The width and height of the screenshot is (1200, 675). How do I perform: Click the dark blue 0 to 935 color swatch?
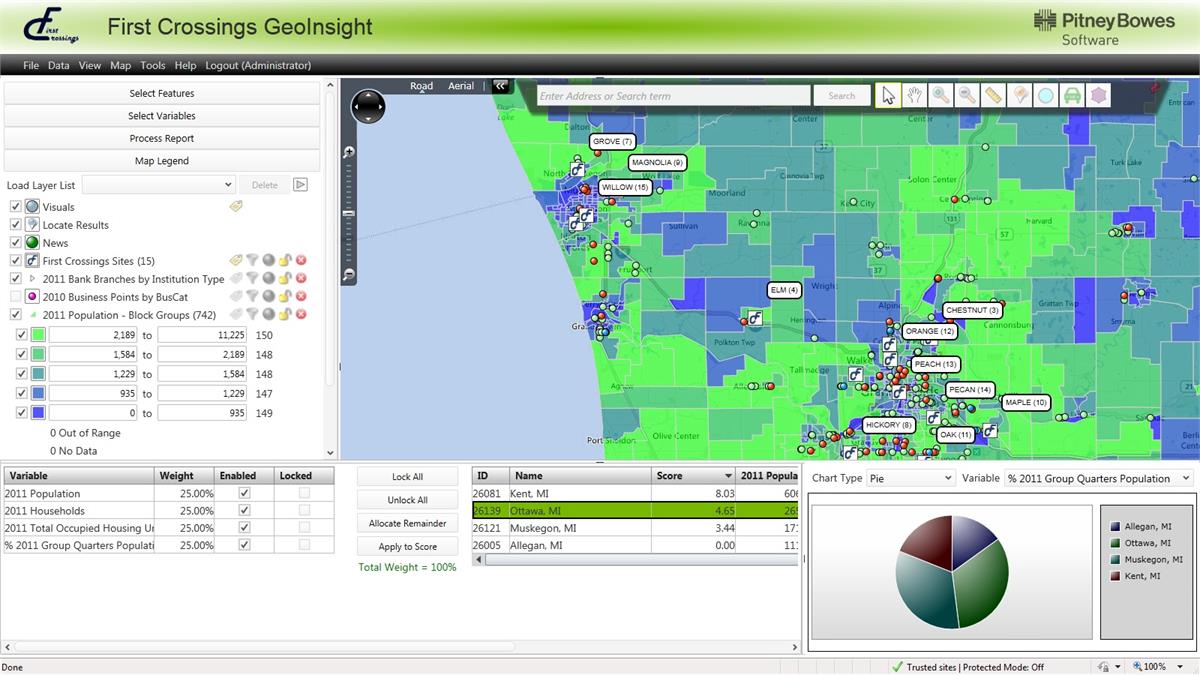38,412
